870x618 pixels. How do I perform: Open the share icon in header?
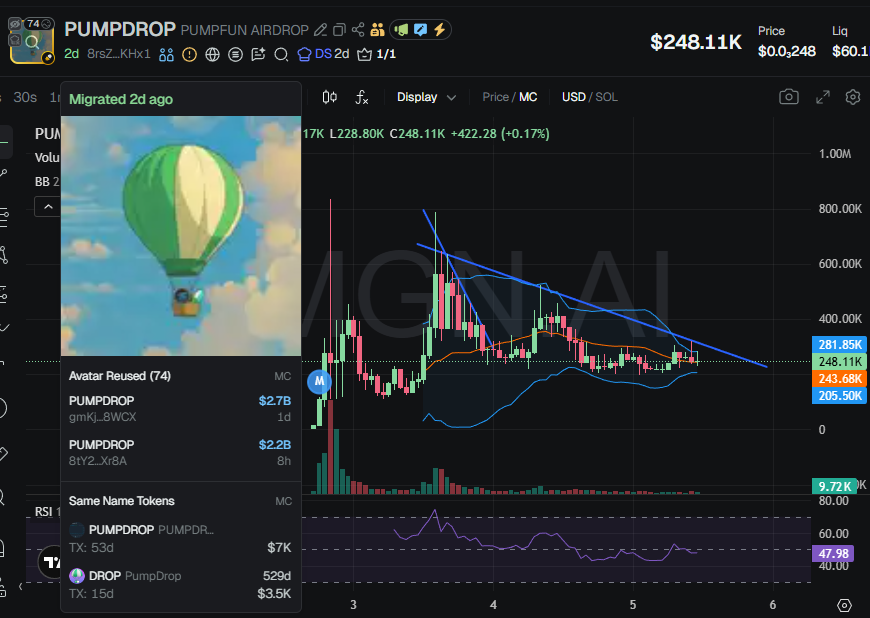358,30
